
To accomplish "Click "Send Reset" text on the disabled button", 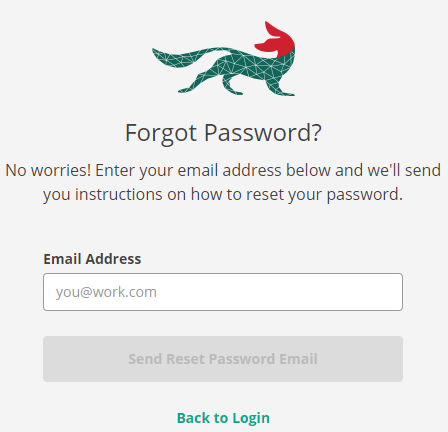I will pyautogui.click(x=167, y=359).
